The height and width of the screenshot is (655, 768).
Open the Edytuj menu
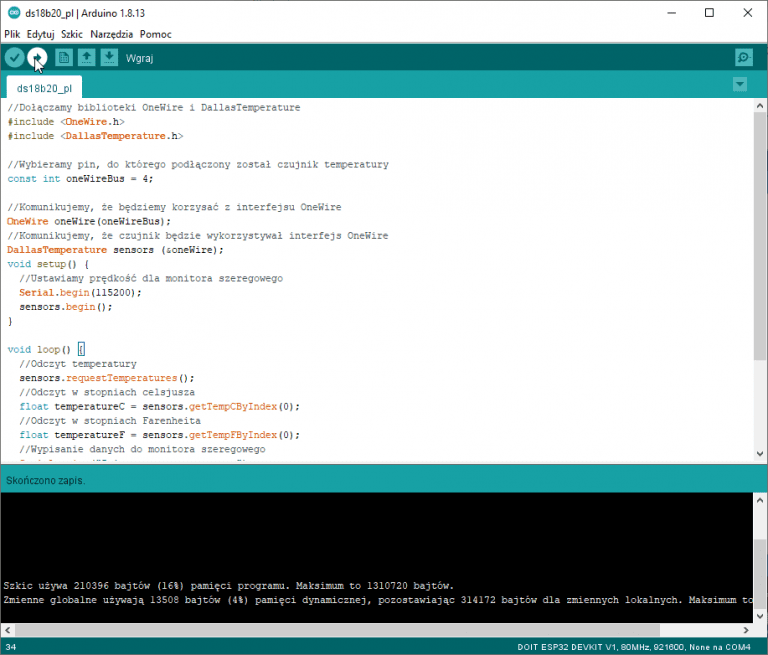[40, 34]
